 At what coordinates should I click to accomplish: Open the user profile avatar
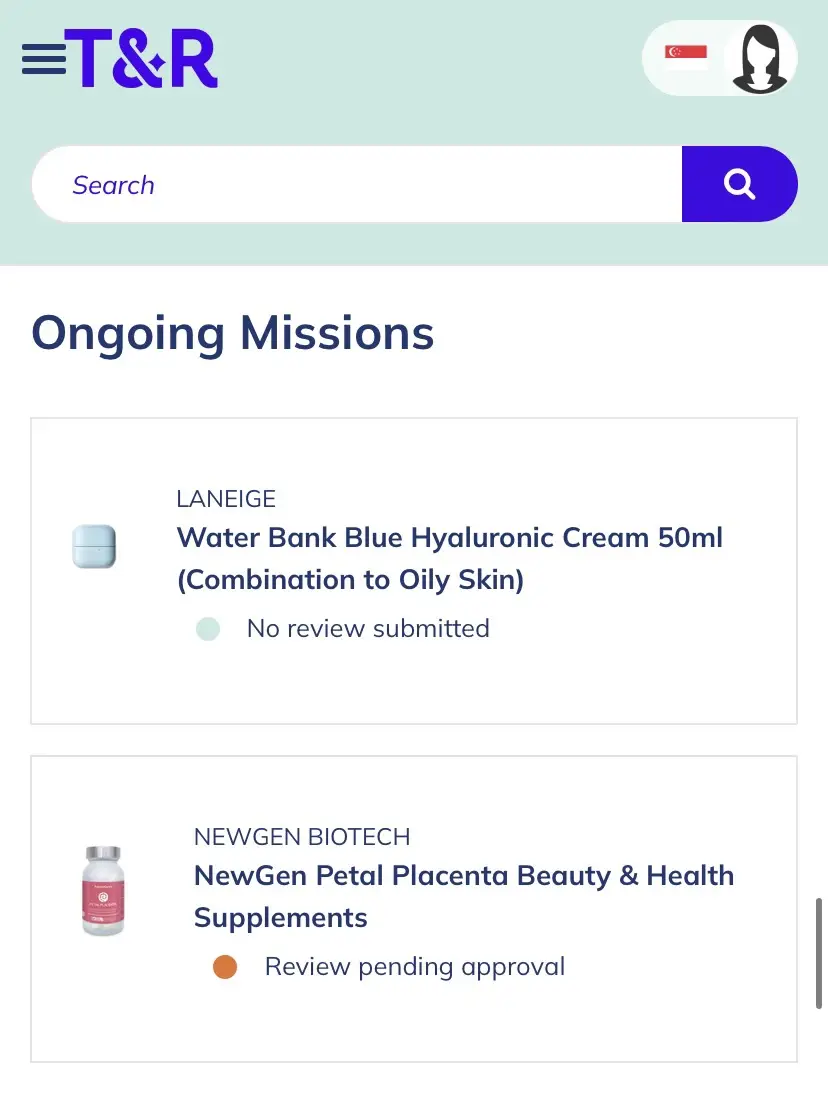[x=759, y=59]
